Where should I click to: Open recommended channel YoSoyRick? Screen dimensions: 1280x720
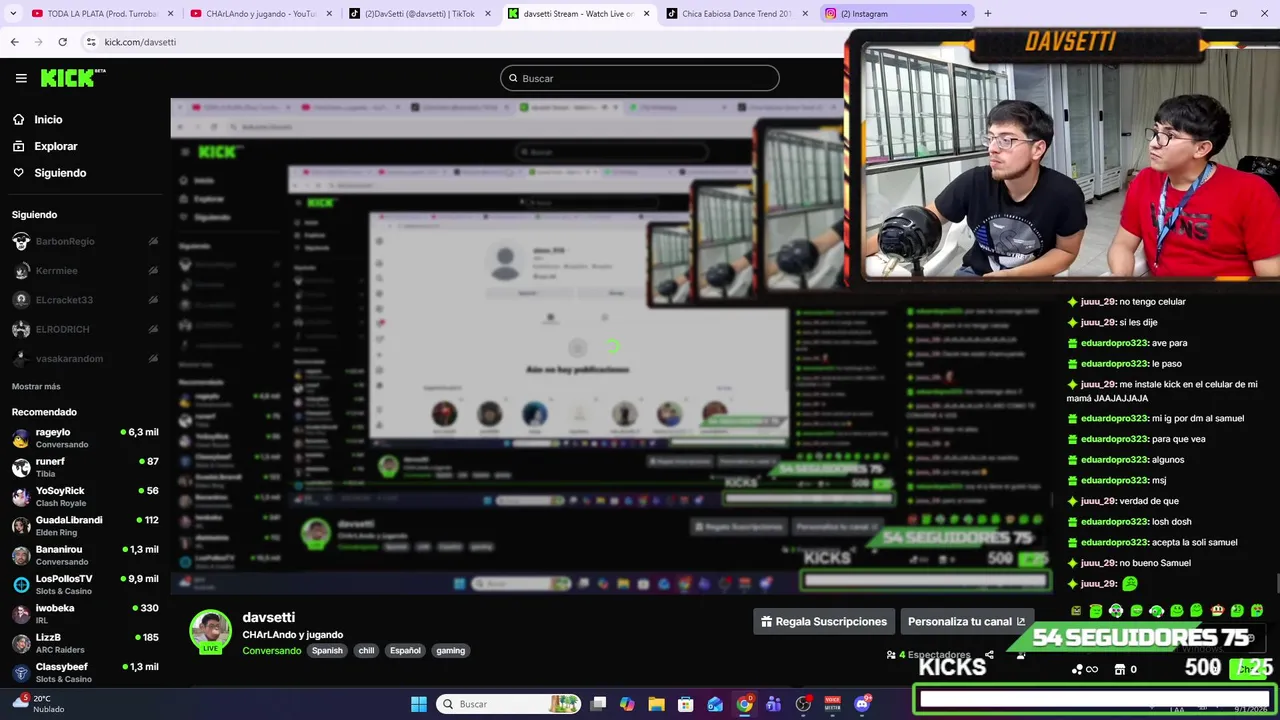tap(85, 496)
